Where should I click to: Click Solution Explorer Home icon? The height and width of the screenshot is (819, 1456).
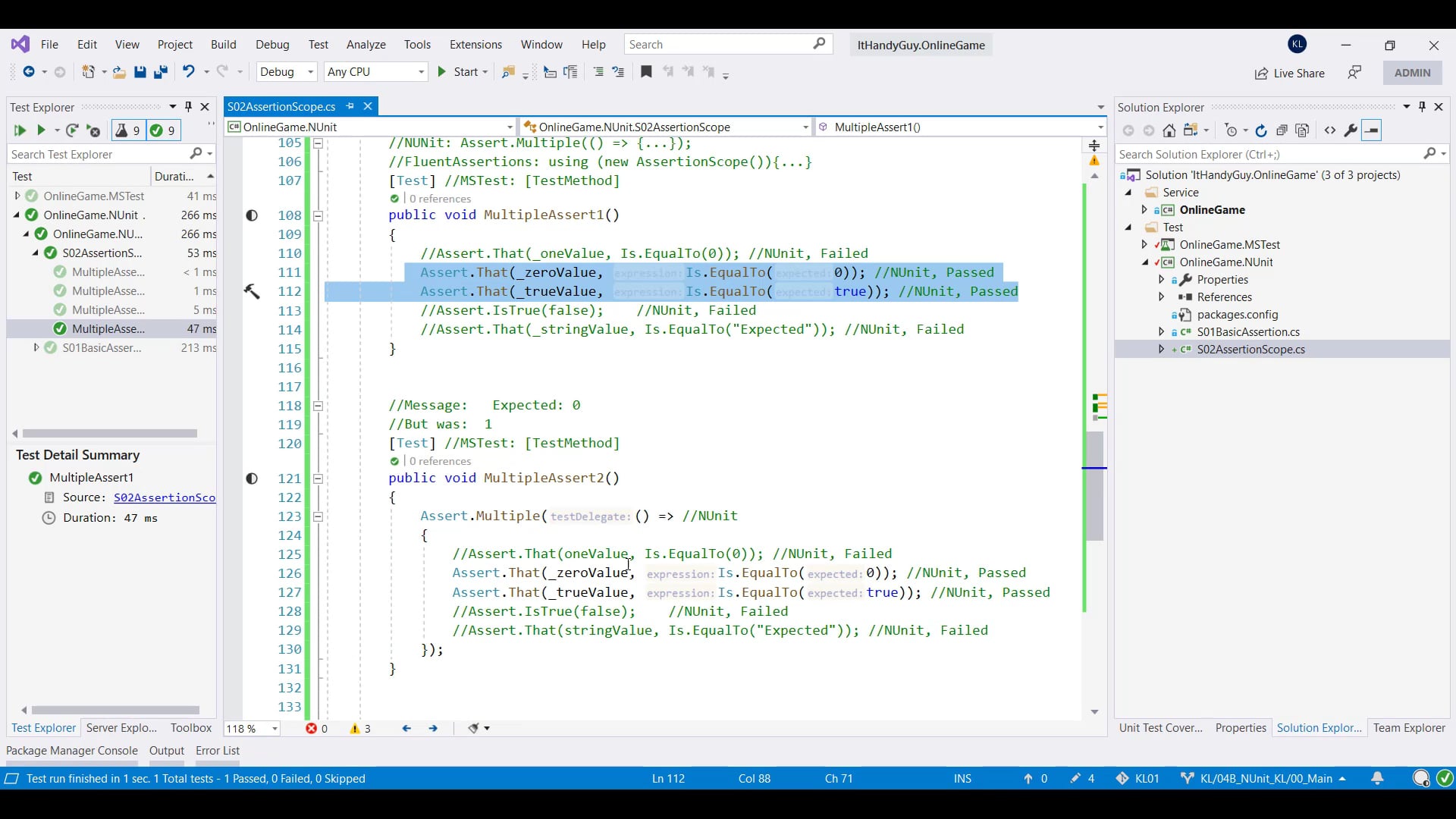pyautogui.click(x=1169, y=130)
